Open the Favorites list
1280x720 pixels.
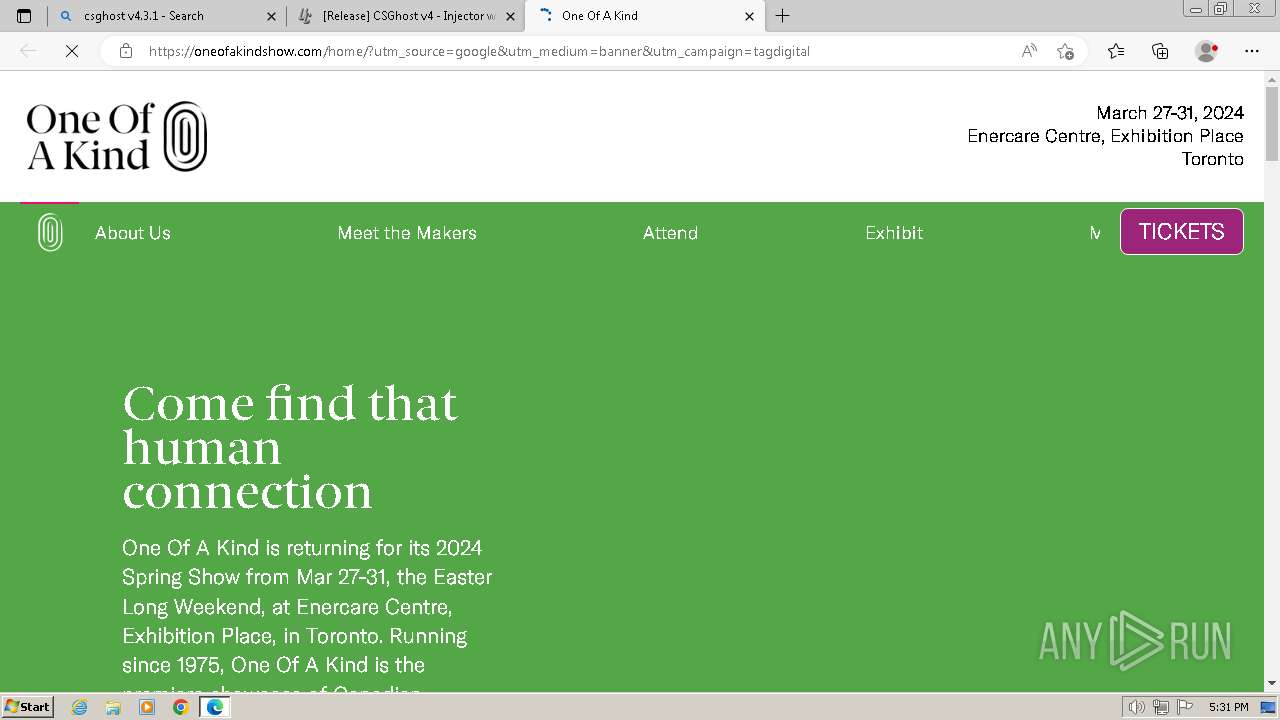click(x=1116, y=51)
